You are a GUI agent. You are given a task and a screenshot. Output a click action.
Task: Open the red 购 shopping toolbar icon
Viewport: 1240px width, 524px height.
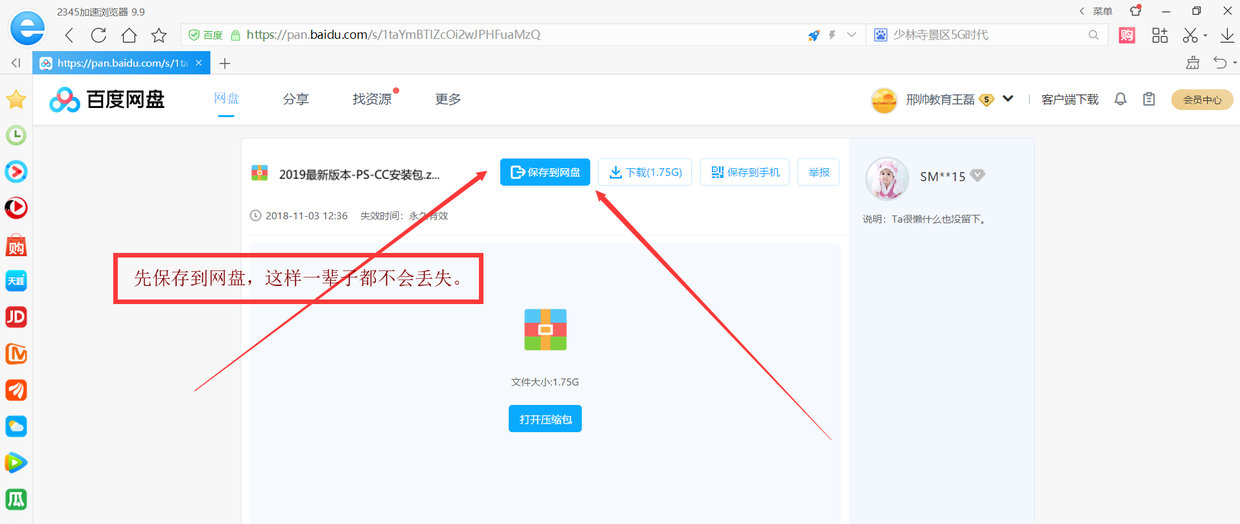tap(1127, 35)
